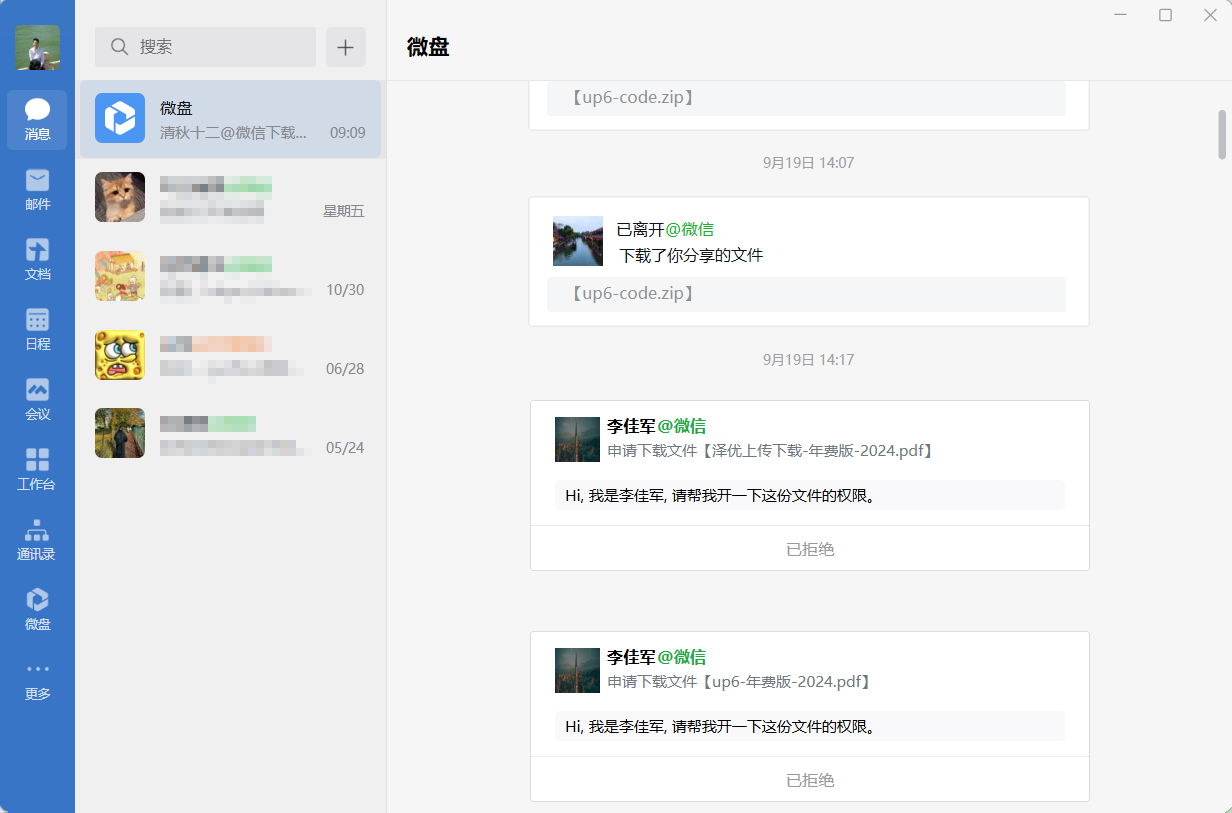This screenshot has width=1232, height=813.
Task: Click the 微盘 title header
Action: (x=428, y=47)
